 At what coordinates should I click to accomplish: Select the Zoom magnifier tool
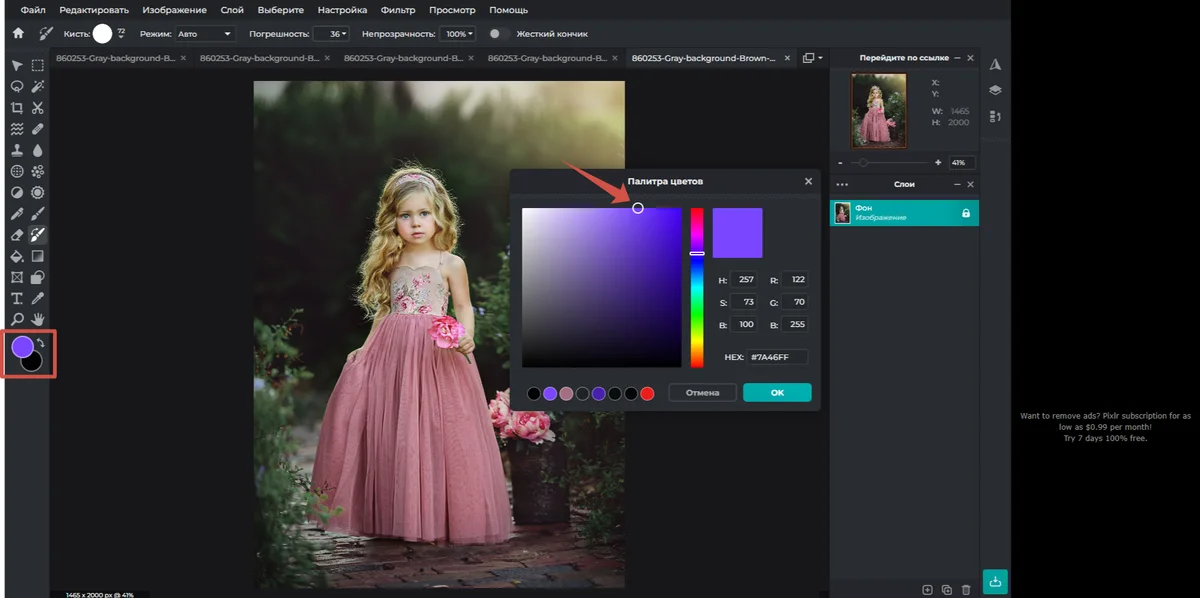point(17,319)
